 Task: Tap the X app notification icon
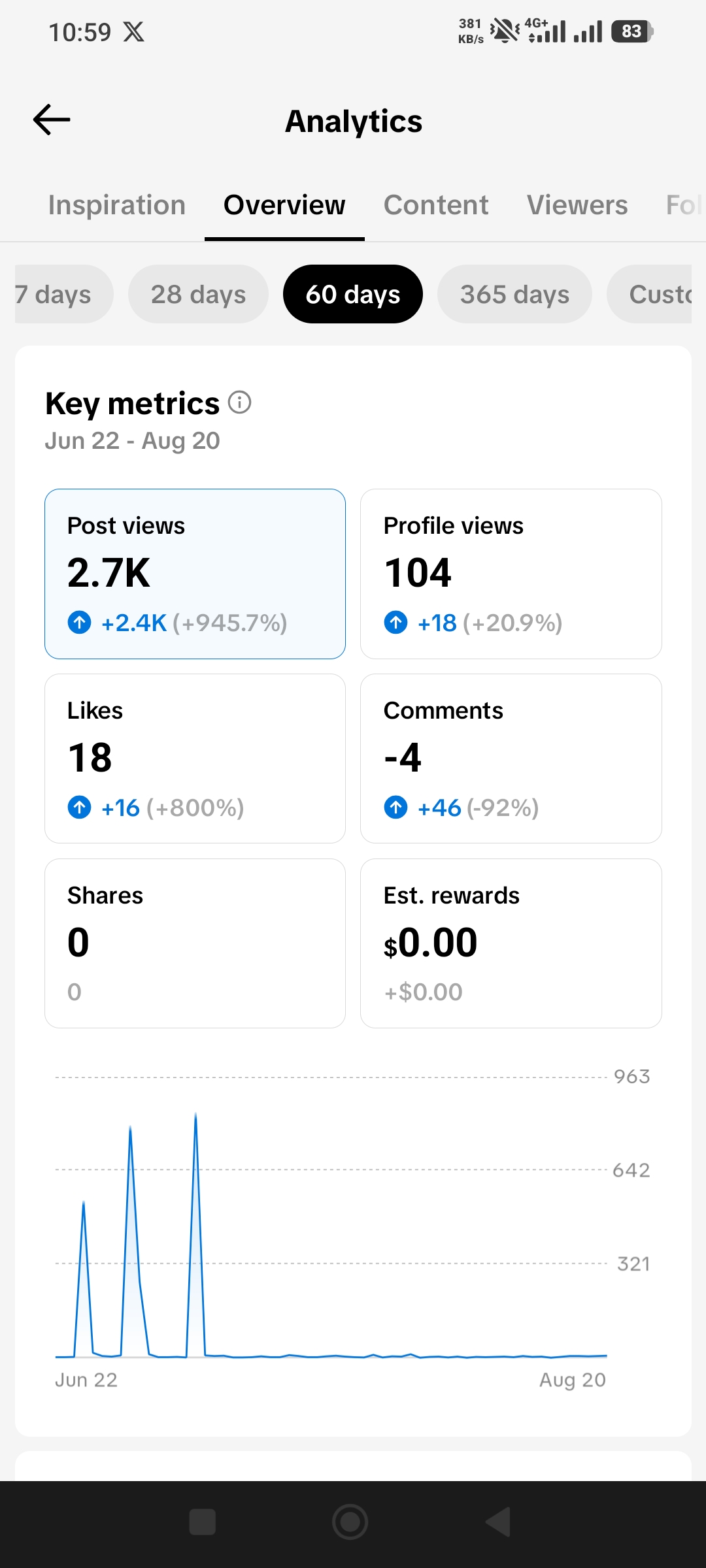coord(134,32)
